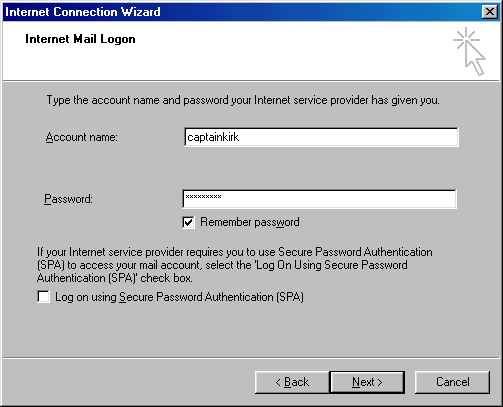Proceed with the Next button
503x407 pixels.
367,382
